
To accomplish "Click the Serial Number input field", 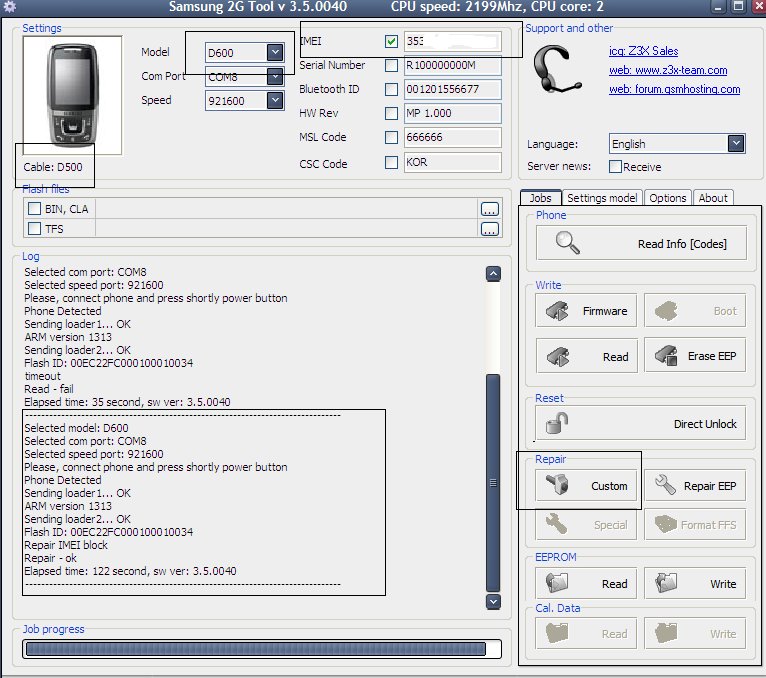I will click(452, 65).
